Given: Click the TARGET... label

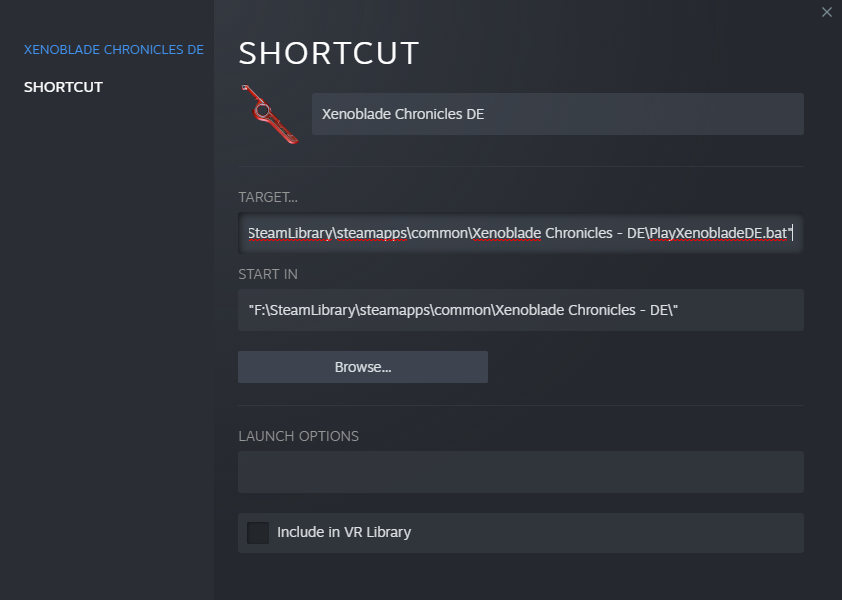Looking at the screenshot, I should click(267, 197).
